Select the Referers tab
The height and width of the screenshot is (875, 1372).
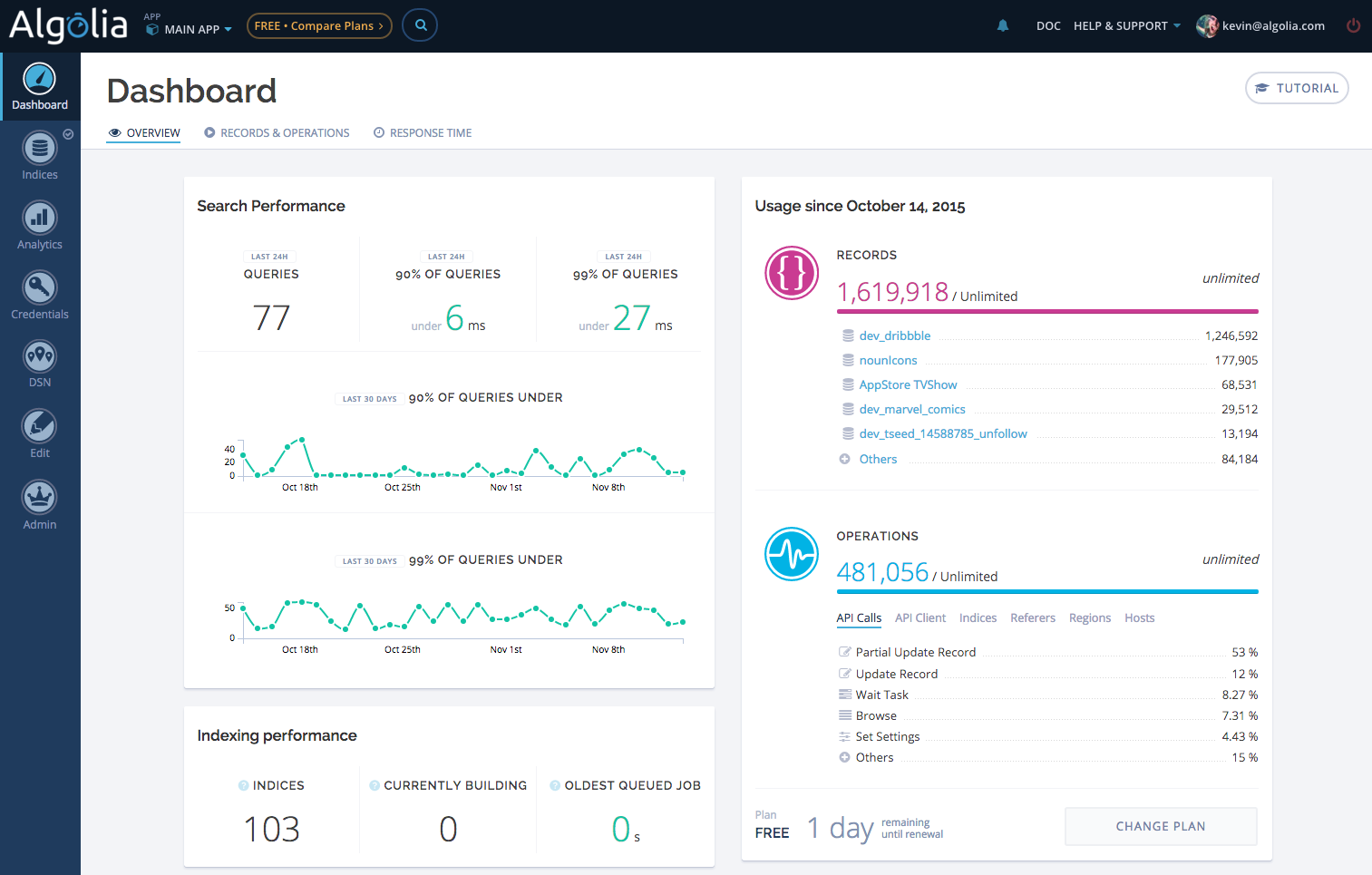(1033, 618)
